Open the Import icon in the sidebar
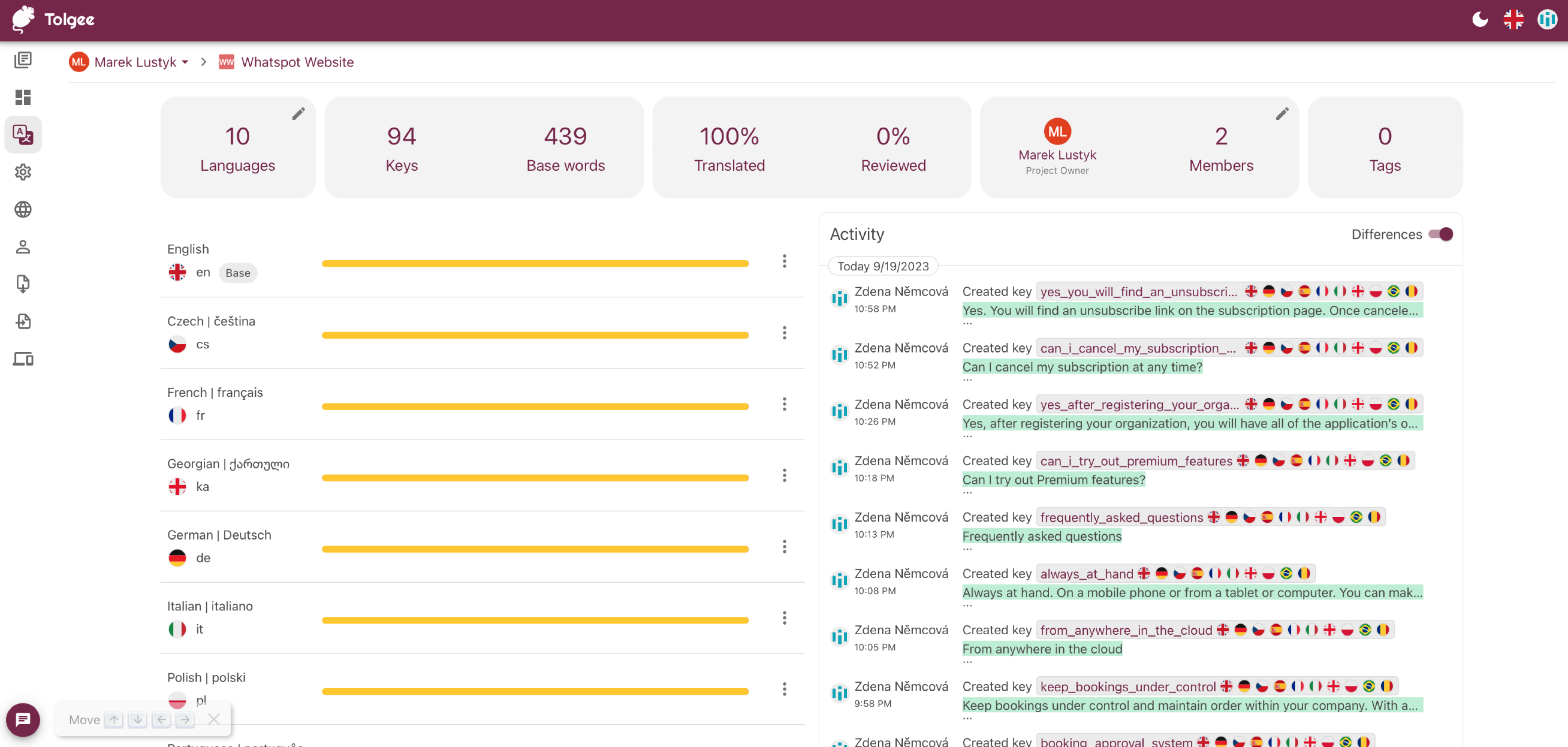Image resolution: width=1568 pixels, height=747 pixels. pos(23,321)
